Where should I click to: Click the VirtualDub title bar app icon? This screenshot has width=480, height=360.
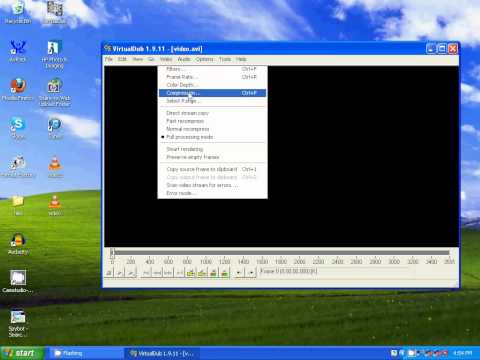[x=107, y=49]
